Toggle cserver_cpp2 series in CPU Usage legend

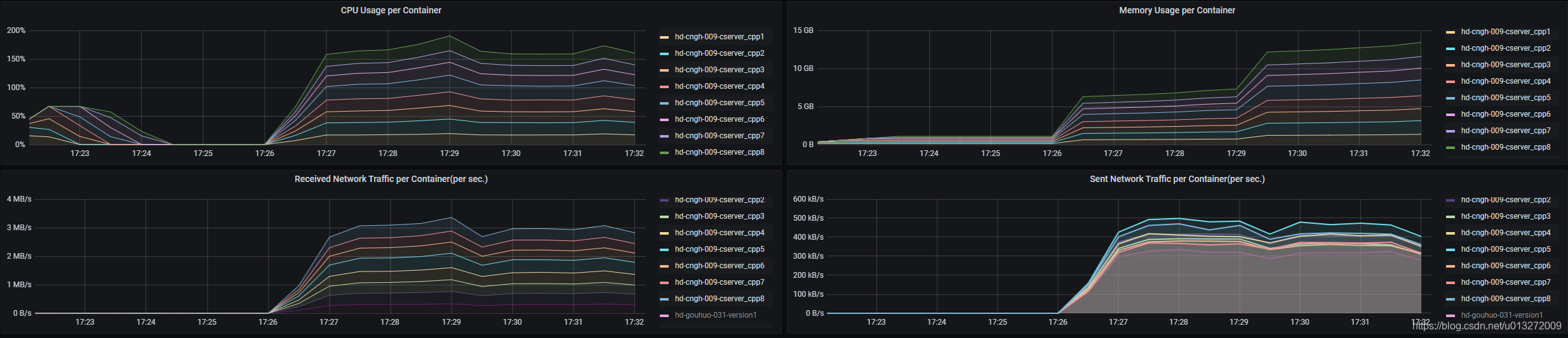pos(720,53)
